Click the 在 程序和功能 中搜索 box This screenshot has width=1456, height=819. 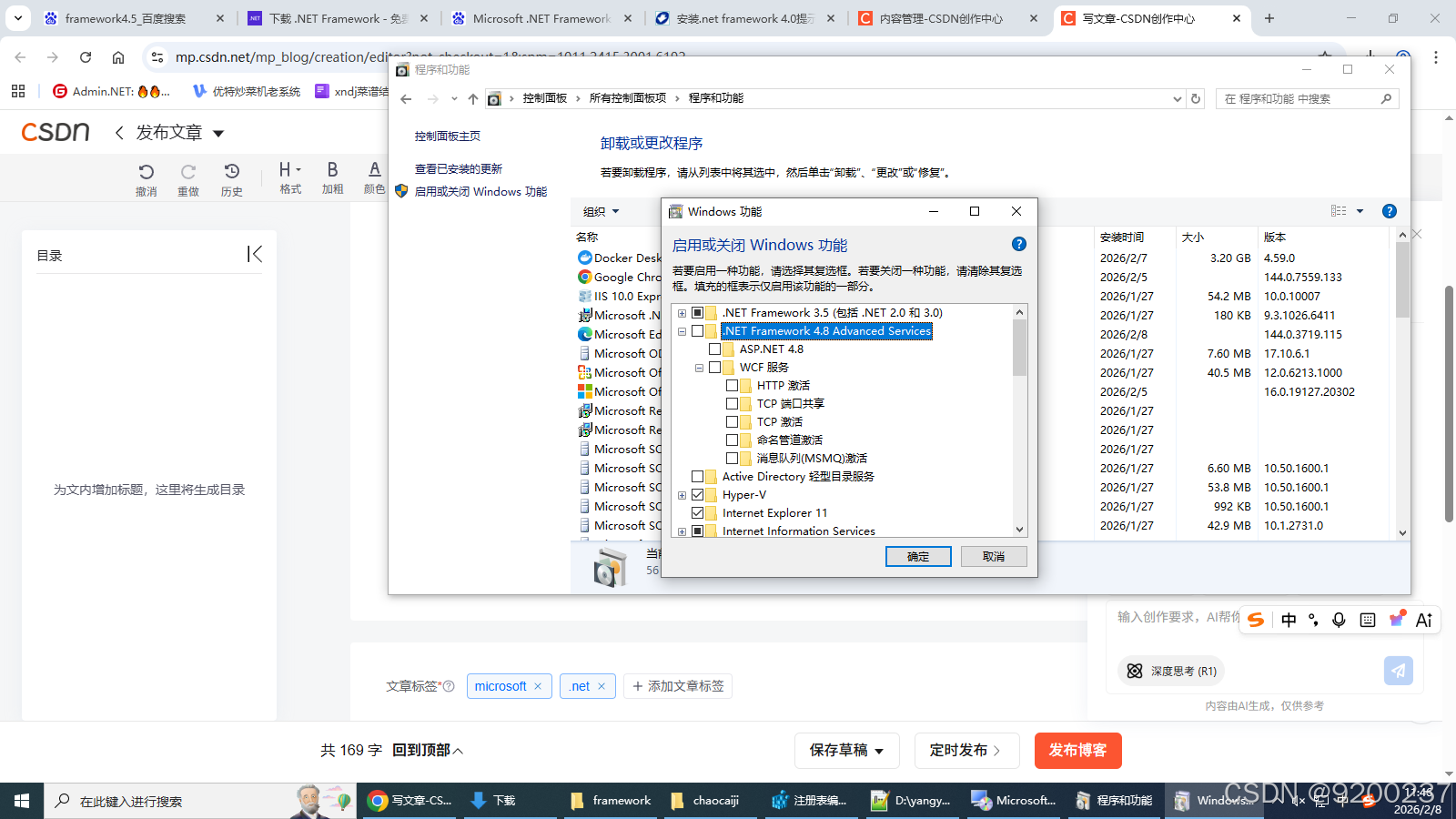(x=1307, y=98)
